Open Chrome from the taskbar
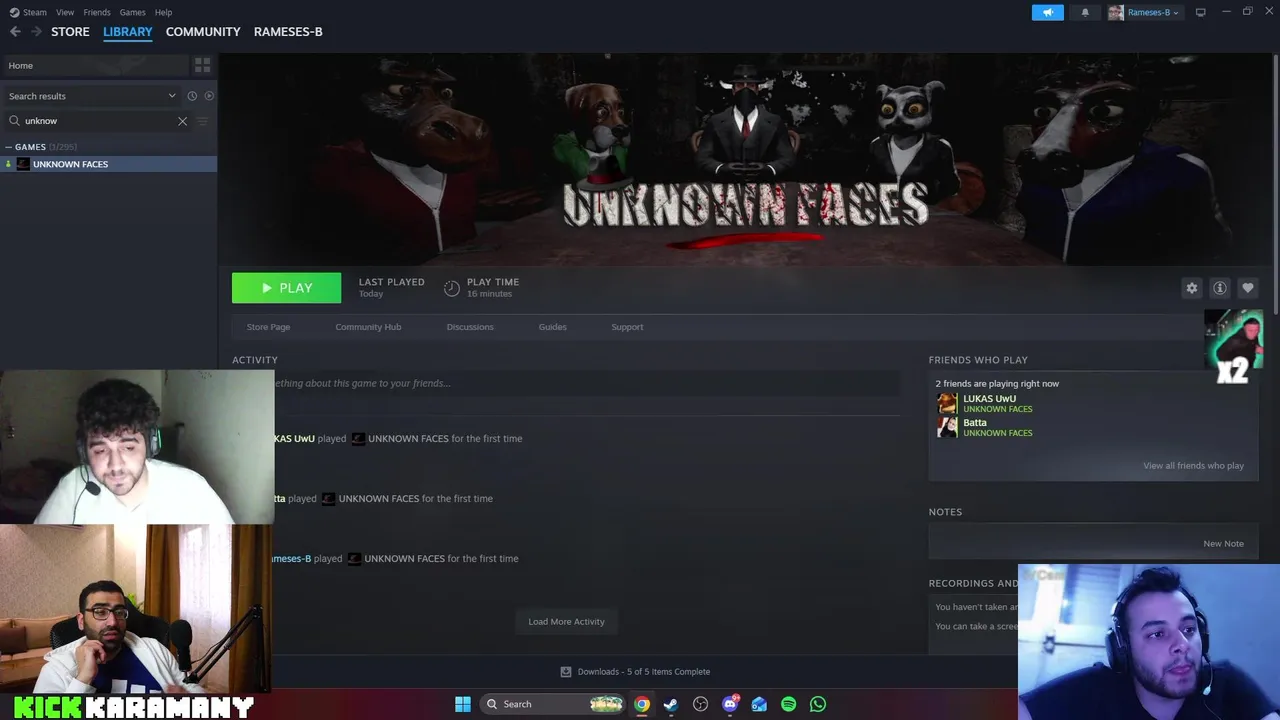 pos(642,704)
